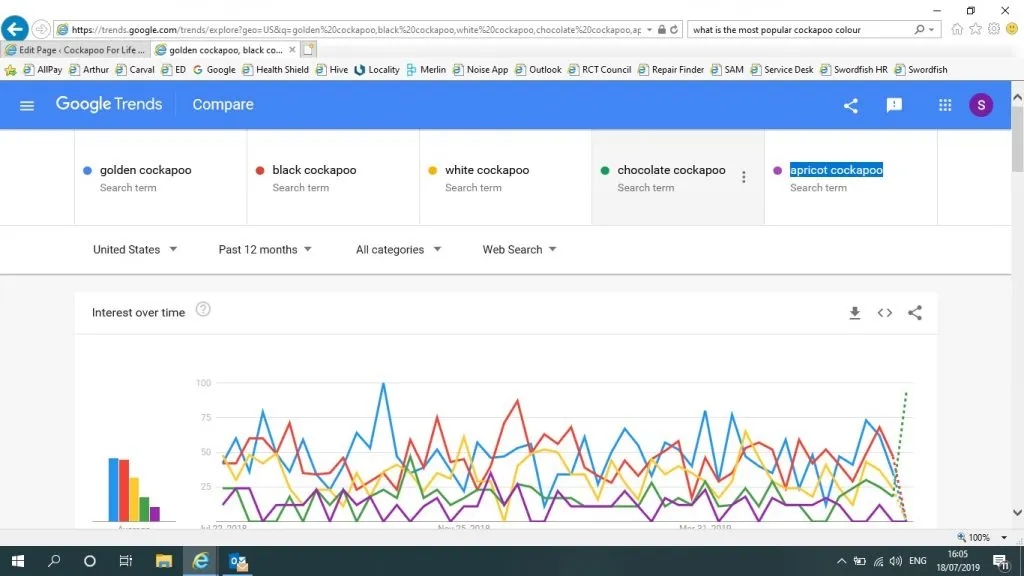This screenshot has height=576, width=1024.
Task: Click the Health Shield bookmark
Action: 275,70
